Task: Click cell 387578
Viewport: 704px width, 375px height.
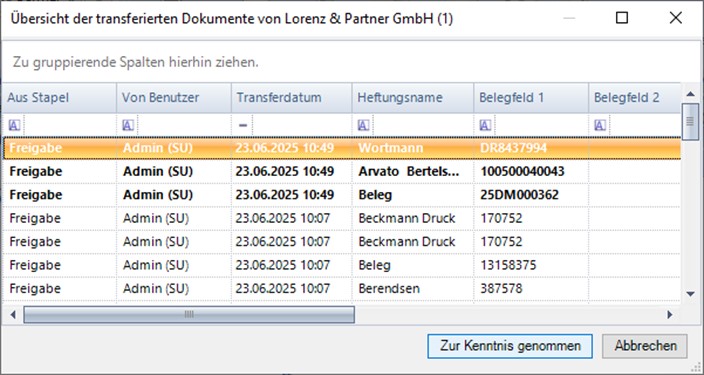Action: click(x=531, y=288)
